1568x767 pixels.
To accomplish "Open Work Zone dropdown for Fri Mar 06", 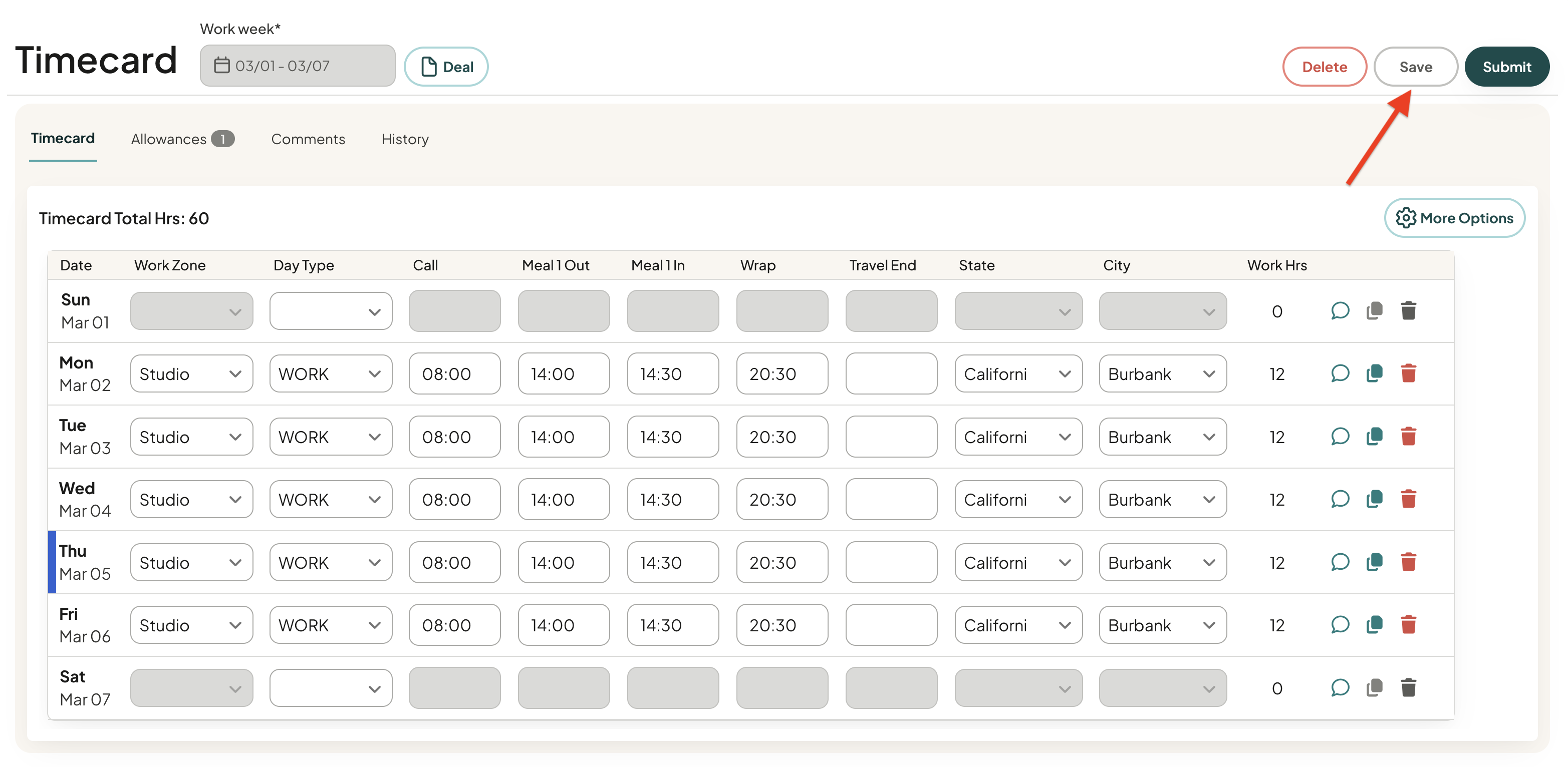I will tap(191, 625).
